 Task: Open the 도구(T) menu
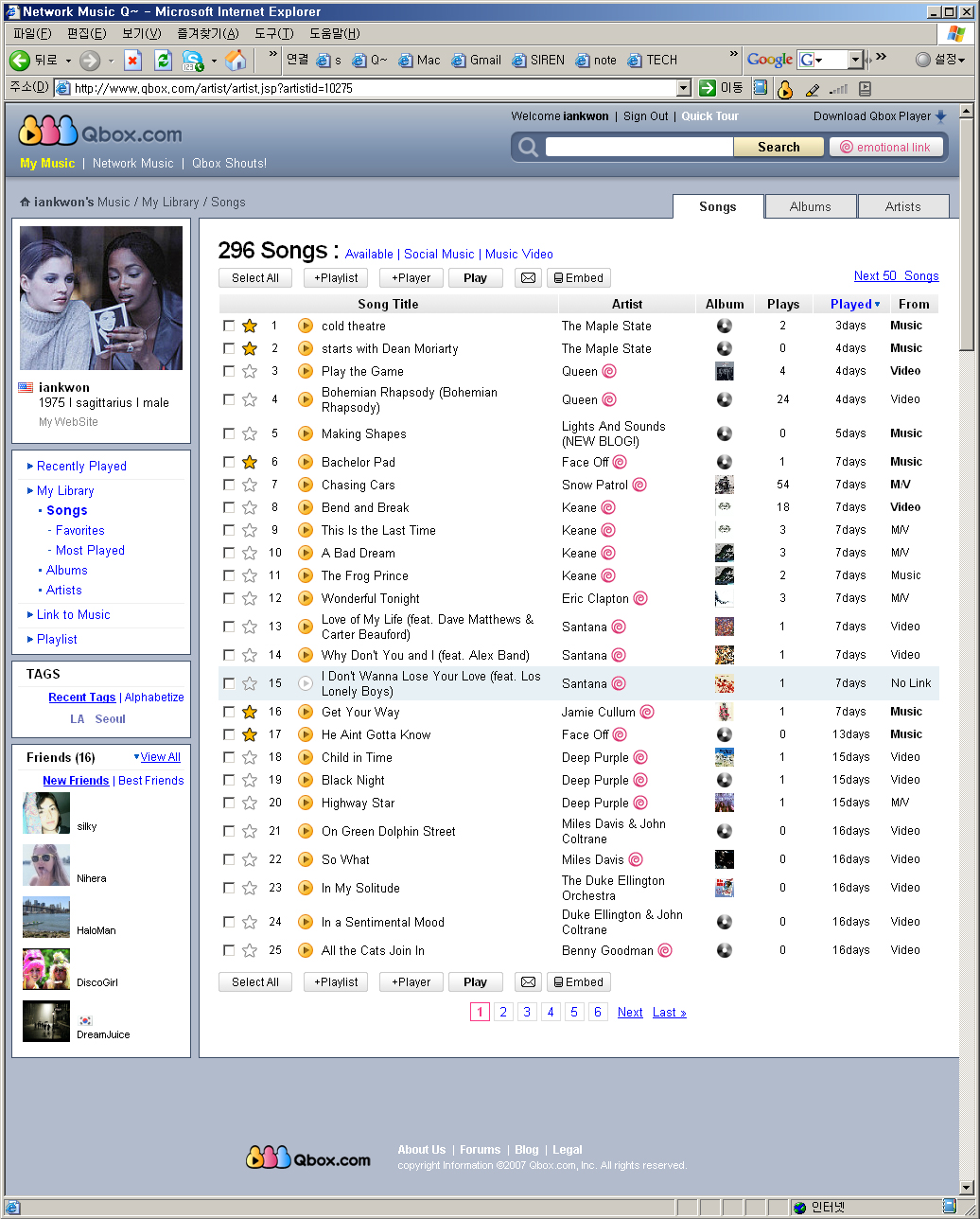[x=274, y=34]
